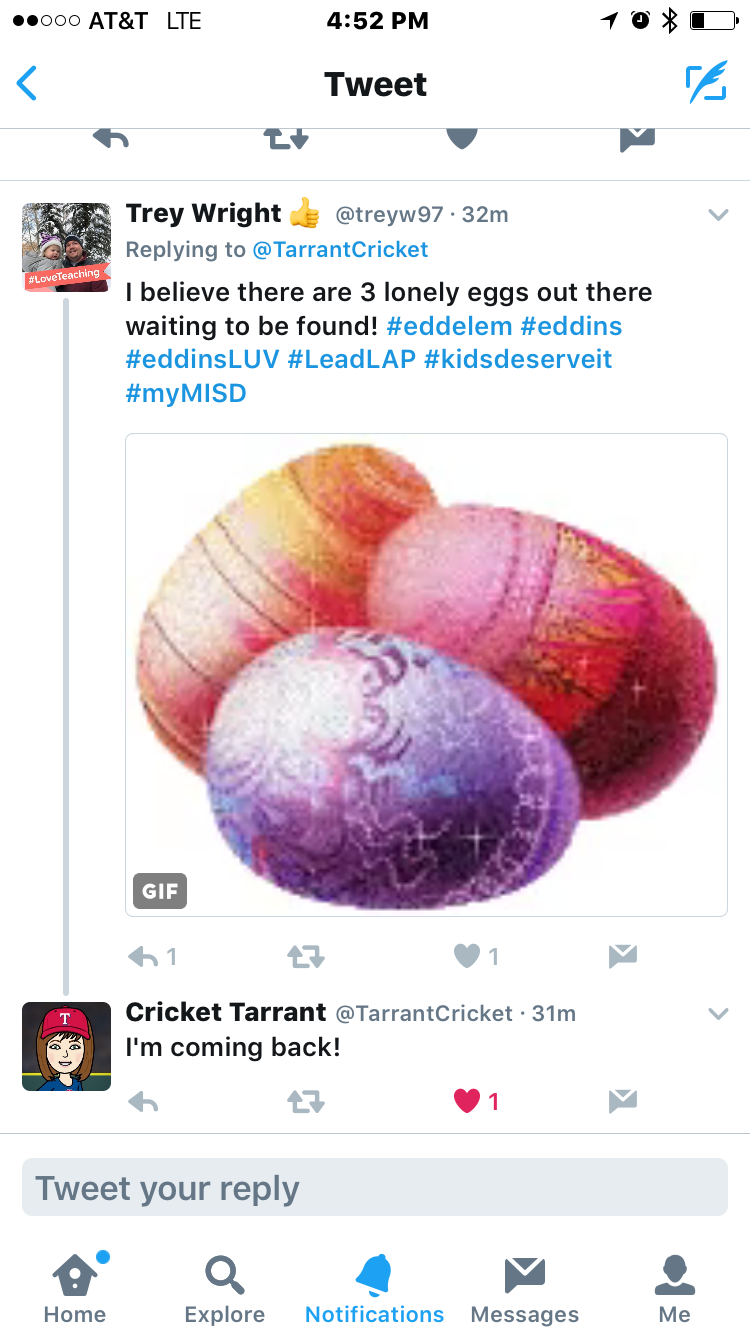Viewport: 750px width, 1334px height.
Task: Go back using the back arrow
Action: 28,84
